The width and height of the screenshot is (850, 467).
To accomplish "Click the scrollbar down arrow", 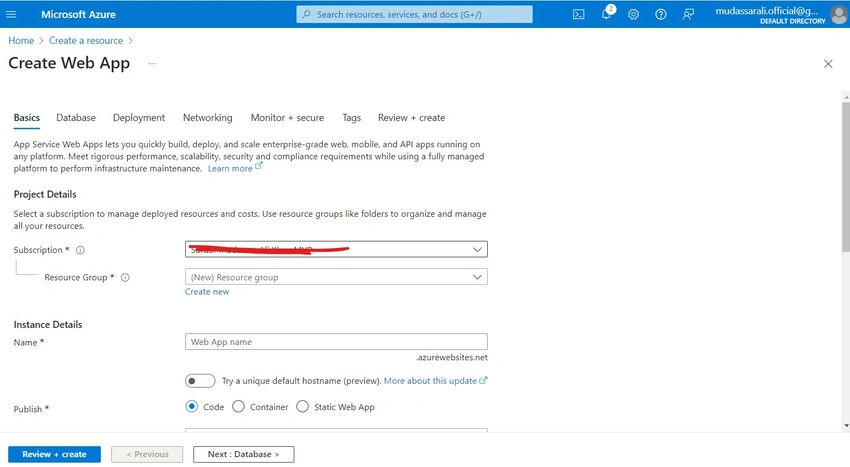I will pos(846,426).
